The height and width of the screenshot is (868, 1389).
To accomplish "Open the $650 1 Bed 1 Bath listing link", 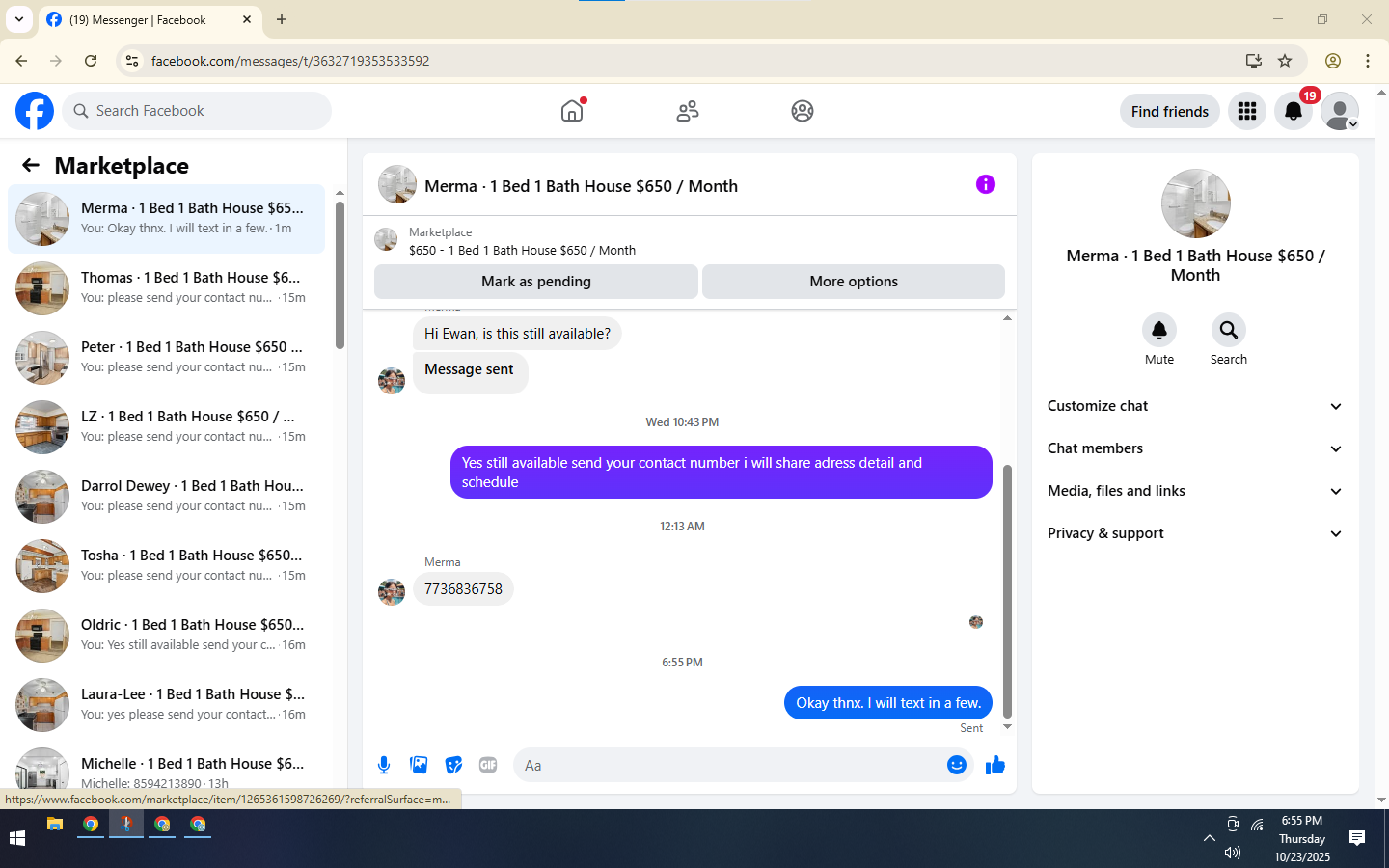I will (x=522, y=250).
